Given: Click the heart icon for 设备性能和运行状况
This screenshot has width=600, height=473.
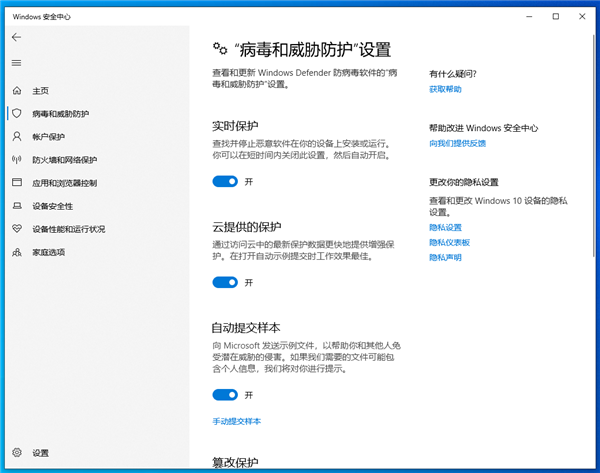Looking at the screenshot, I should (x=17, y=229).
